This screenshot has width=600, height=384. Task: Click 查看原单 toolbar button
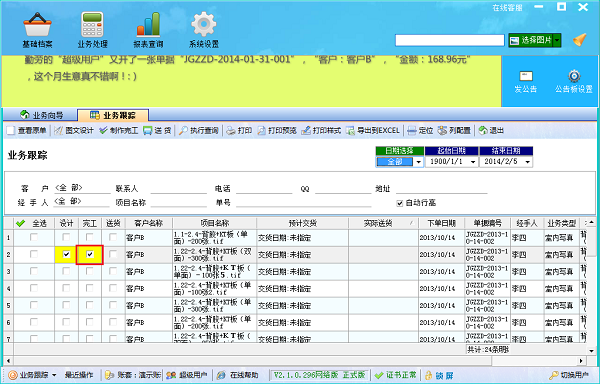(x=27, y=130)
